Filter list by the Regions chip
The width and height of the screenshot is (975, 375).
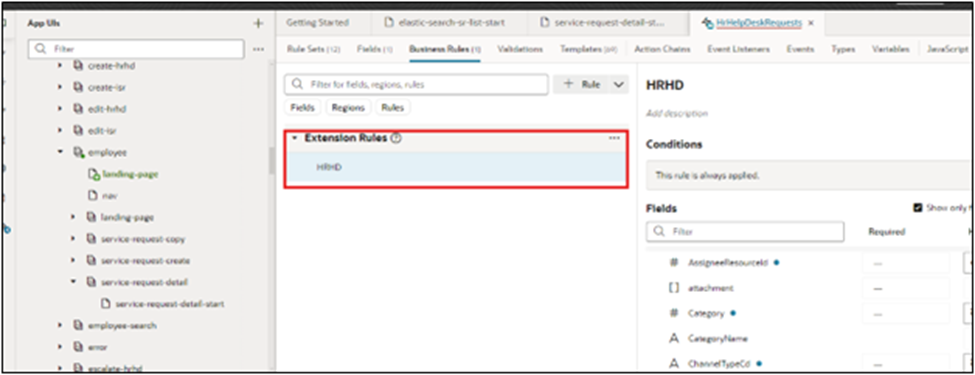pyautogui.click(x=348, y=108)
